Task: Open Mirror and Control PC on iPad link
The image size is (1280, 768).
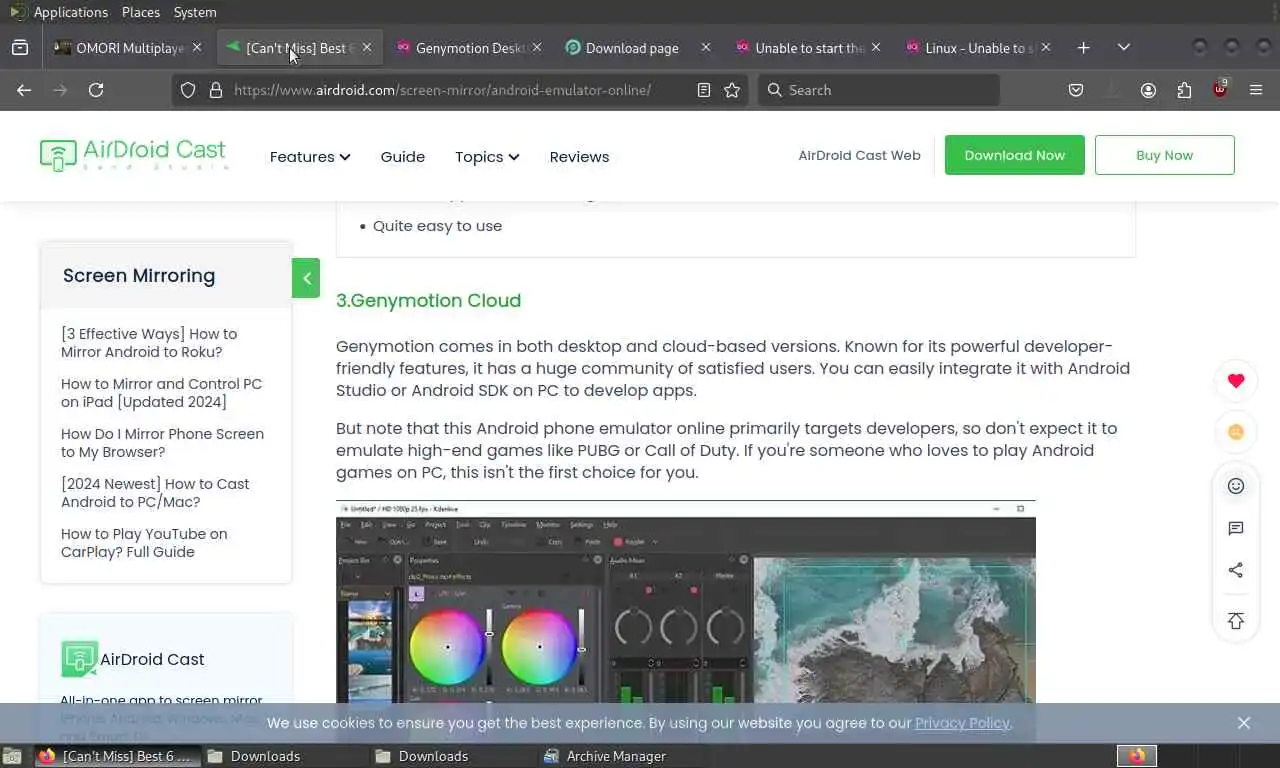Action: pyautogui.click(x=161, y=393)
